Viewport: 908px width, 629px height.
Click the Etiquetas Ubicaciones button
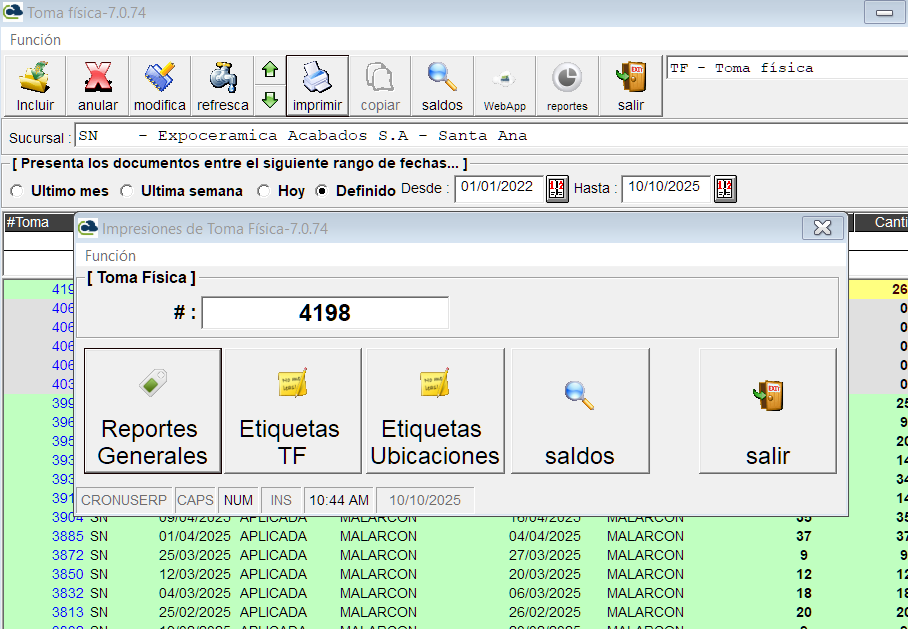435,411
